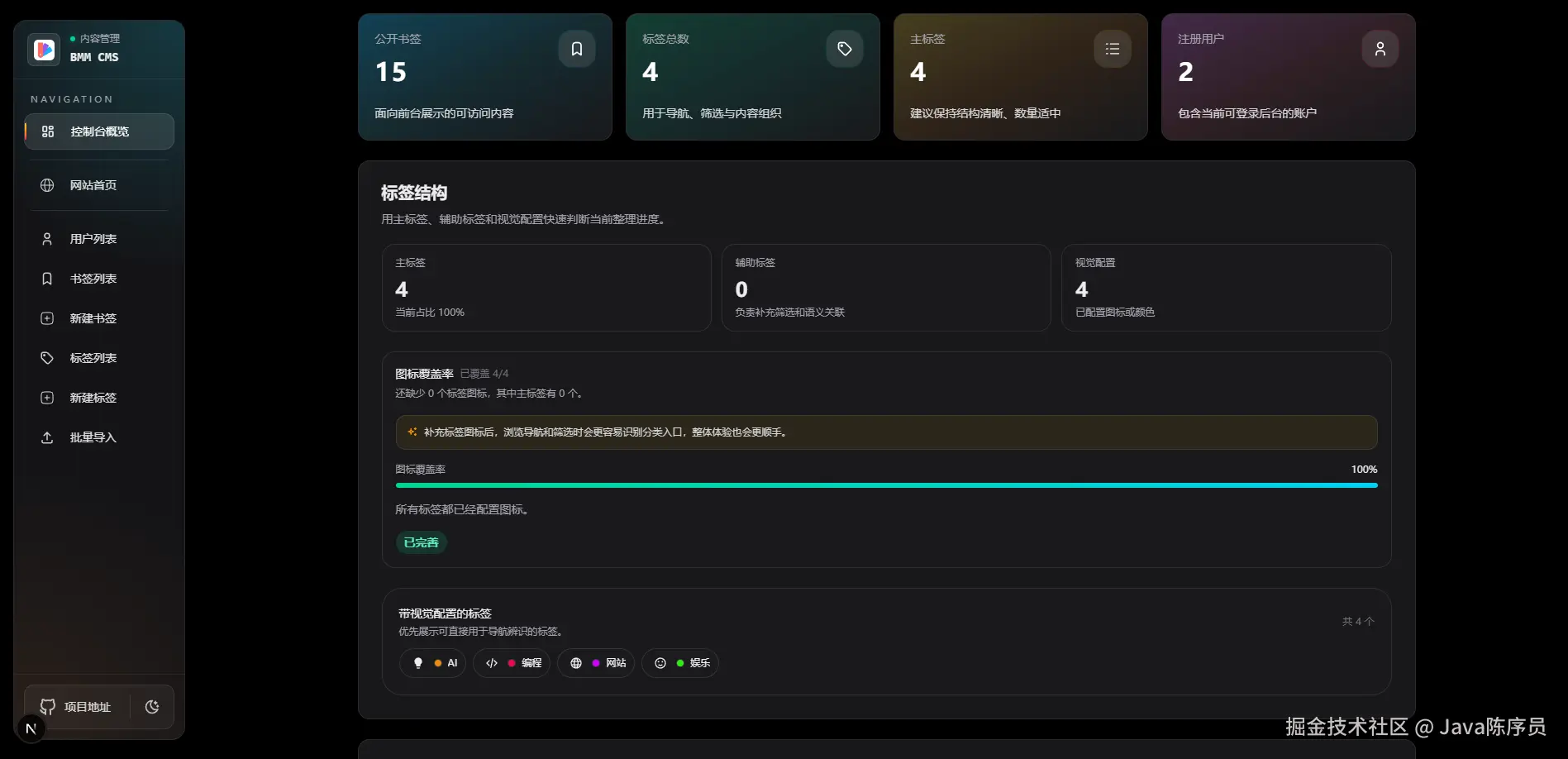This screenshot has height=759, width=1568.
Task: Click globe icon next to 网站首页
Action: [47, 185]
